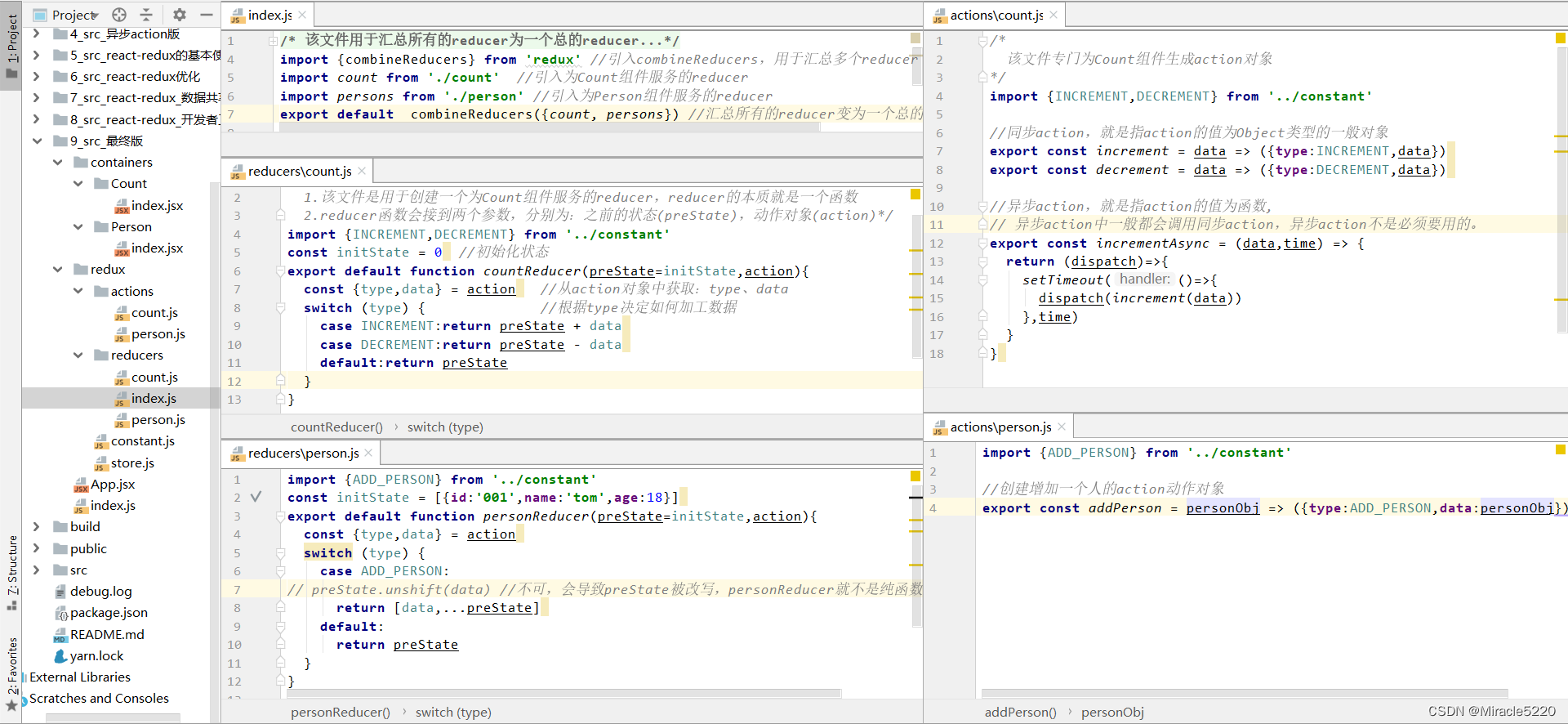1568x724 pixels.
Task: Open count.js icon under reducers folder
Action: (x=122, y=378)
